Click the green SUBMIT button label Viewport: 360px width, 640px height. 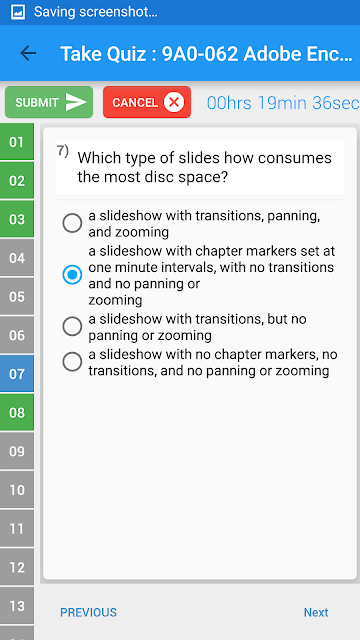37,102
